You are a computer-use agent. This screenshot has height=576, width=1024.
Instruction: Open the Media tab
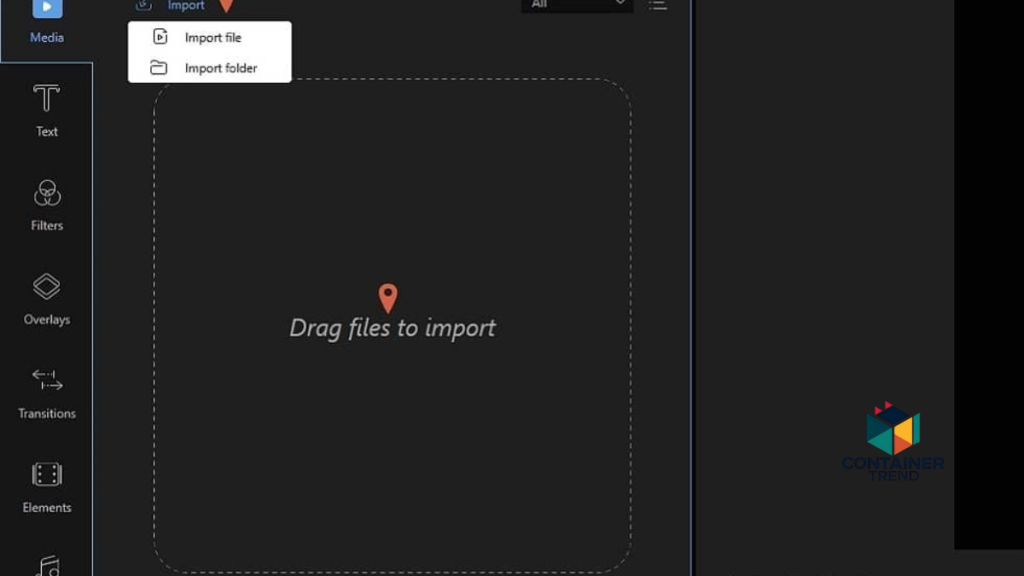tap(46, 22)
